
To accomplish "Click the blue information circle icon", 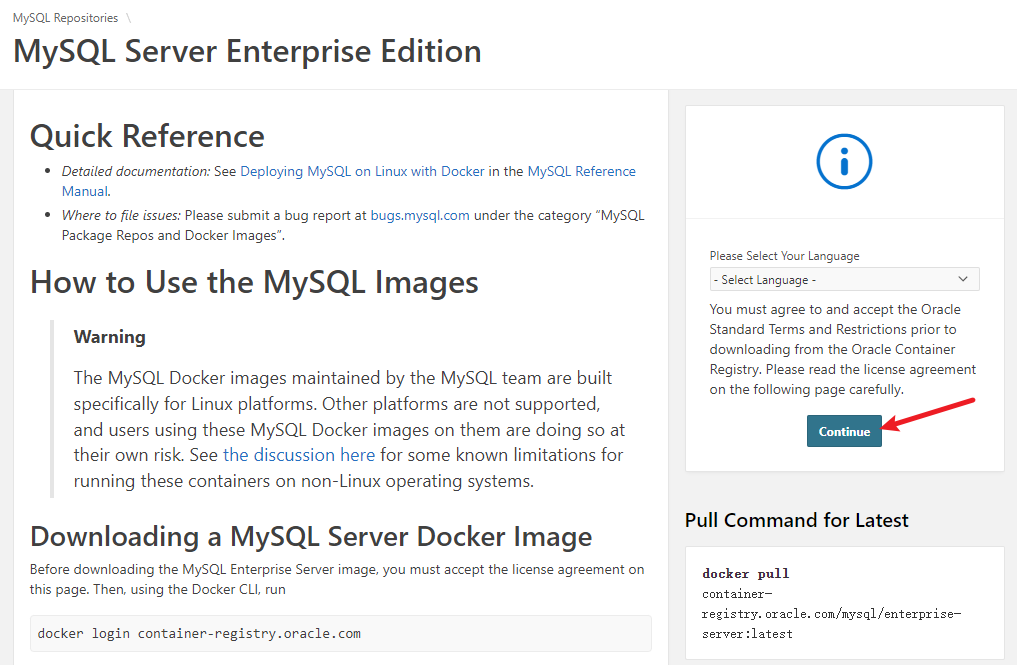I will [x=844, y=162].
